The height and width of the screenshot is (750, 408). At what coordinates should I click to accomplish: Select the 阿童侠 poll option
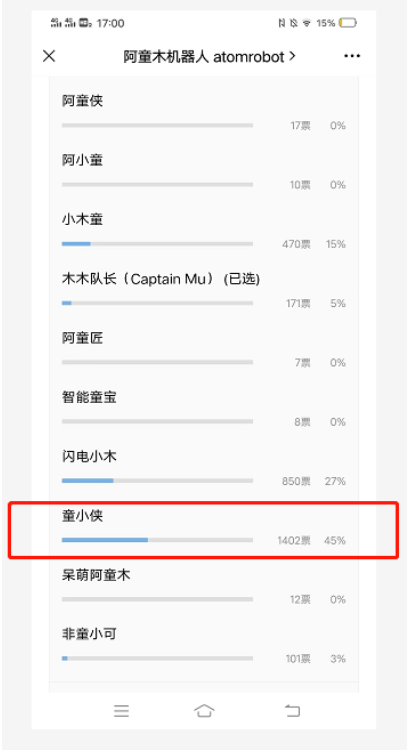pos(204,113)
